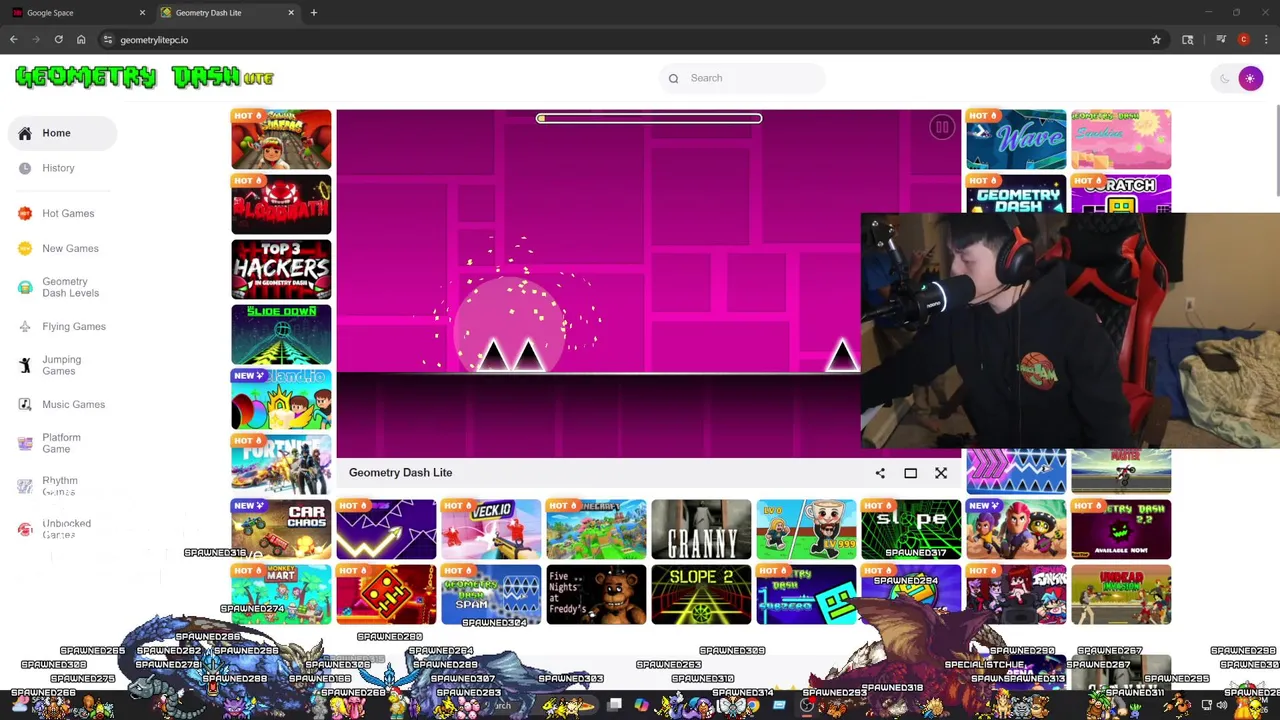This screenshot has width=1280, height=720.
Task: Open the Subway Surfers thumbnail
Action: (x=281, y=139)
